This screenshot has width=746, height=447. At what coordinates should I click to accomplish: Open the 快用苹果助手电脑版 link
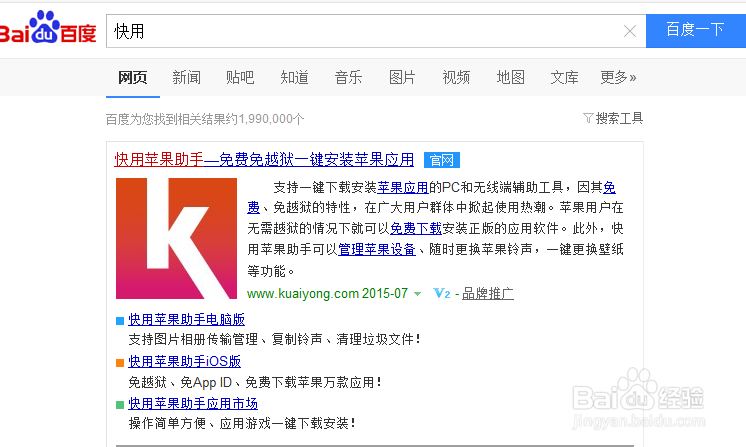point(186,320)
